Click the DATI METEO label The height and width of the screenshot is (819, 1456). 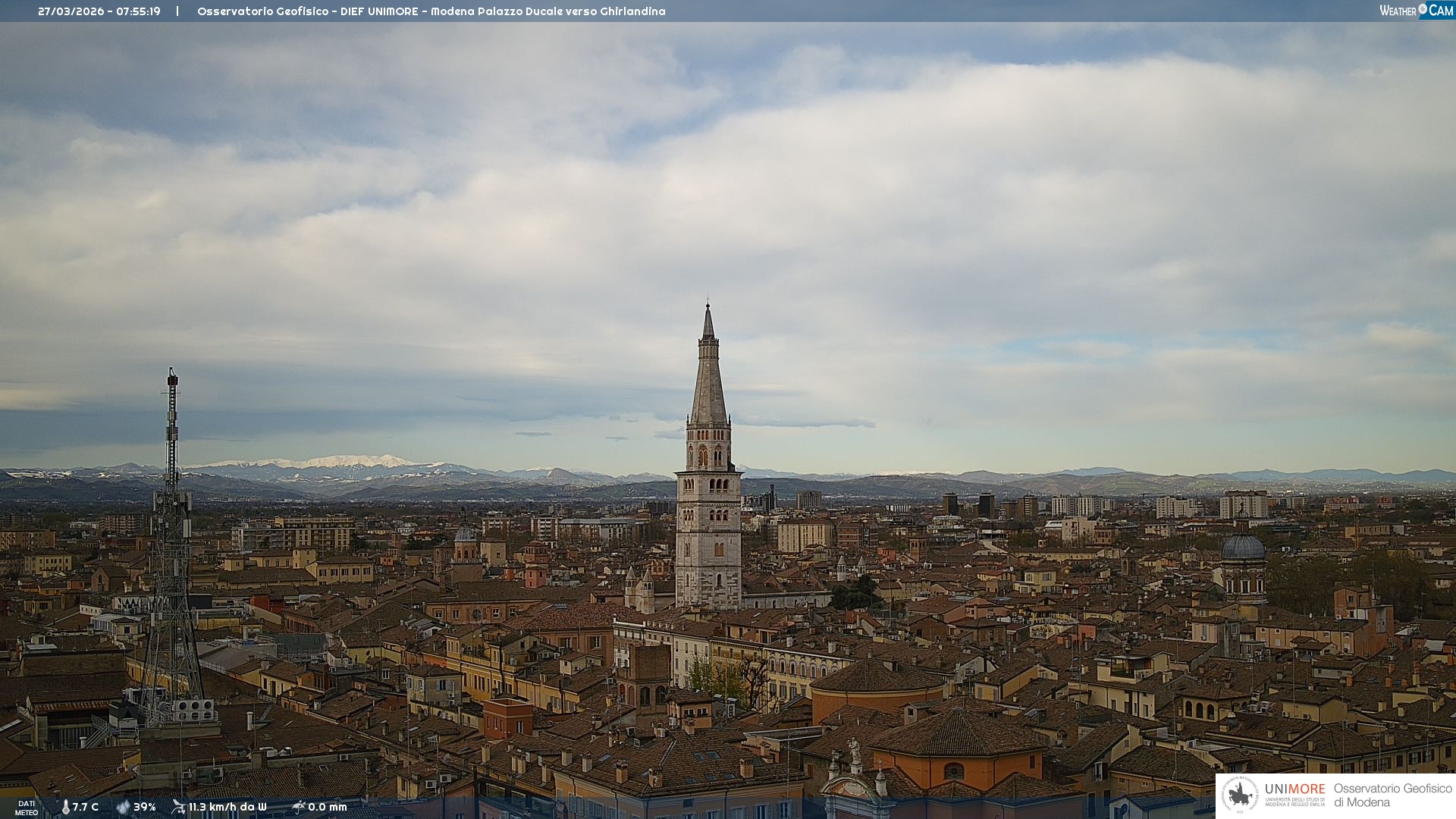(x=26, y=808)
